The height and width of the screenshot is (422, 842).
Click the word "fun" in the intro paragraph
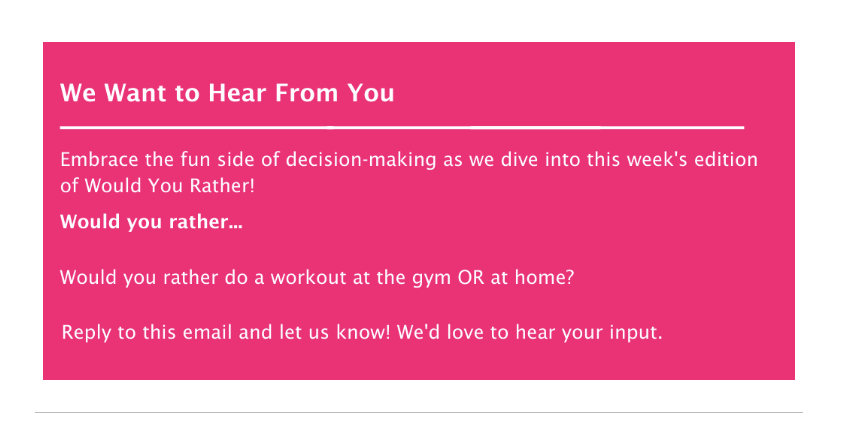(x=194, y=159)
